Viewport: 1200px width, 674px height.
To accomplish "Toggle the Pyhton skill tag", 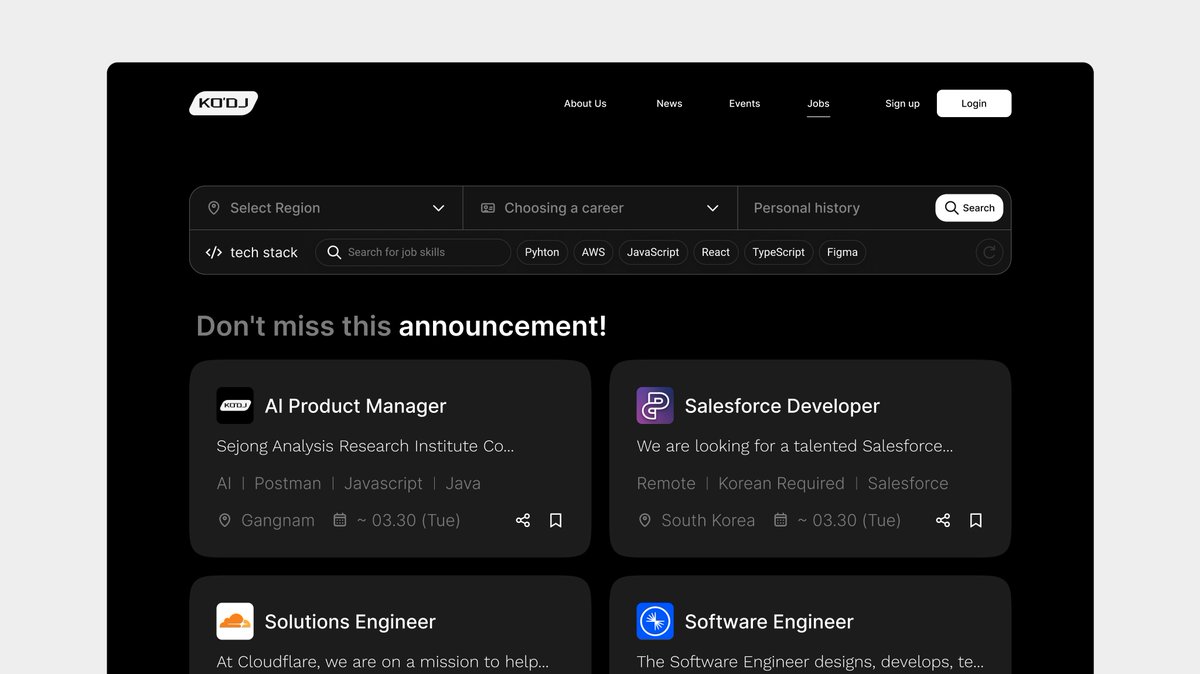I will 542,252.
